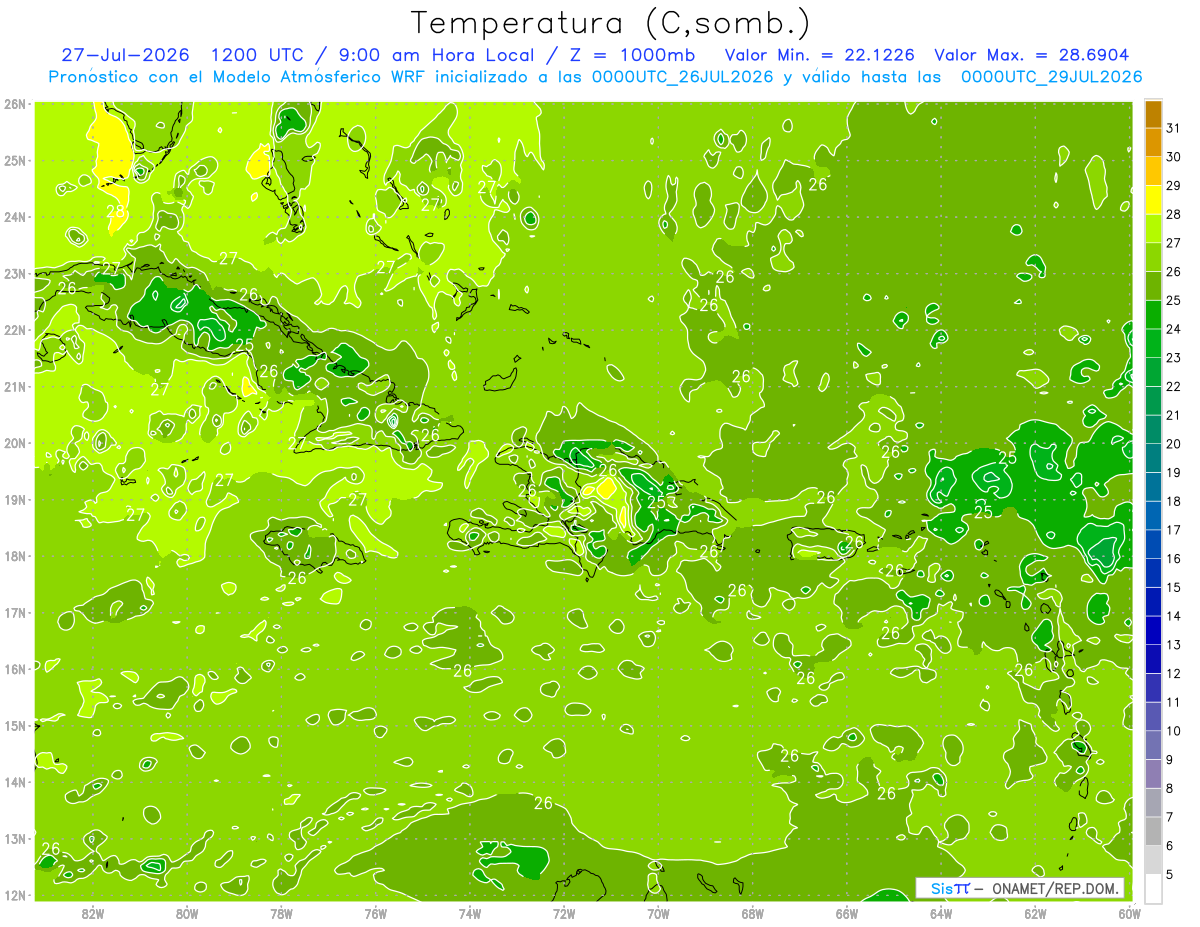Click the colorbar label '31'
This screenshot has height=927, width=1200.
point(1174,128)
